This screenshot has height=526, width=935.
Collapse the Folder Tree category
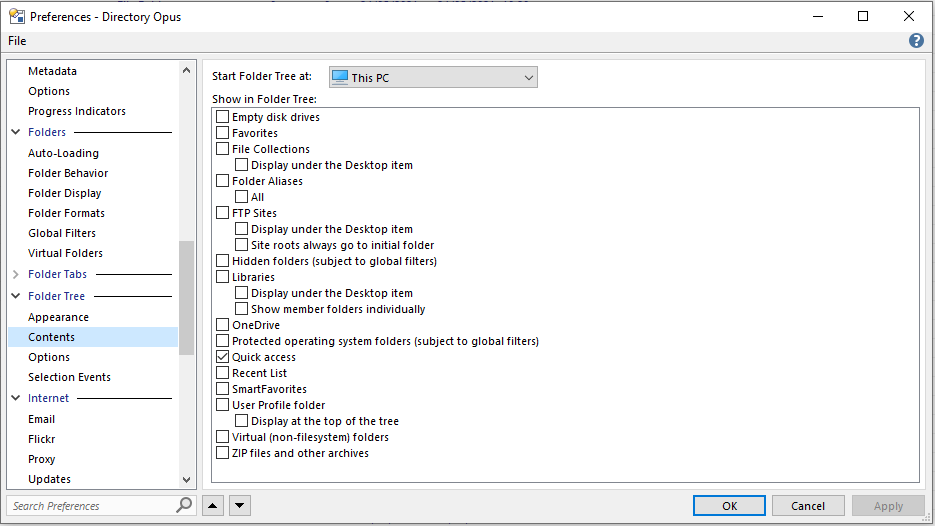(16, 296)
